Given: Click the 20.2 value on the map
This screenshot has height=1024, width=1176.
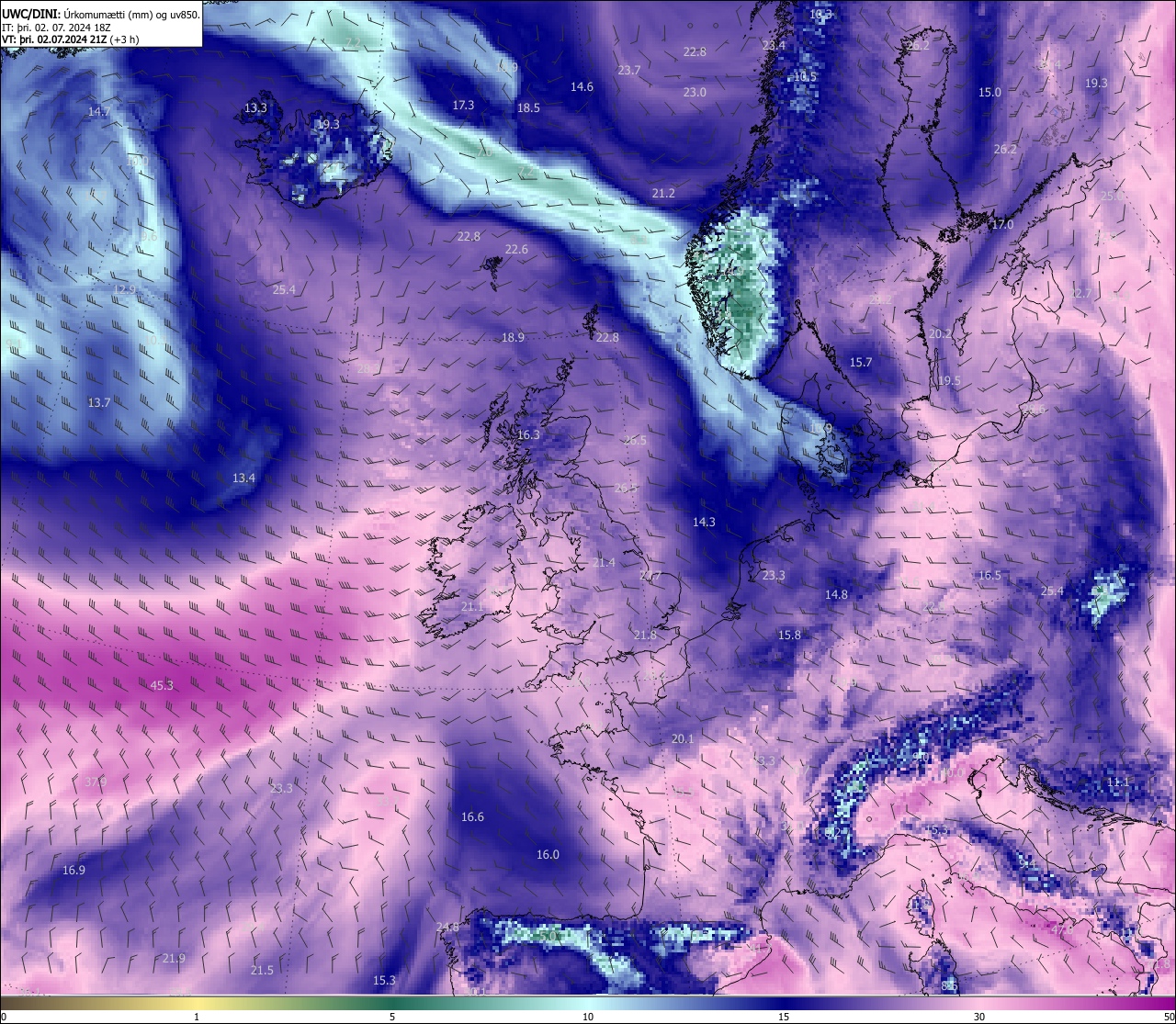Looking at the screenshot, I should (940, 333).
